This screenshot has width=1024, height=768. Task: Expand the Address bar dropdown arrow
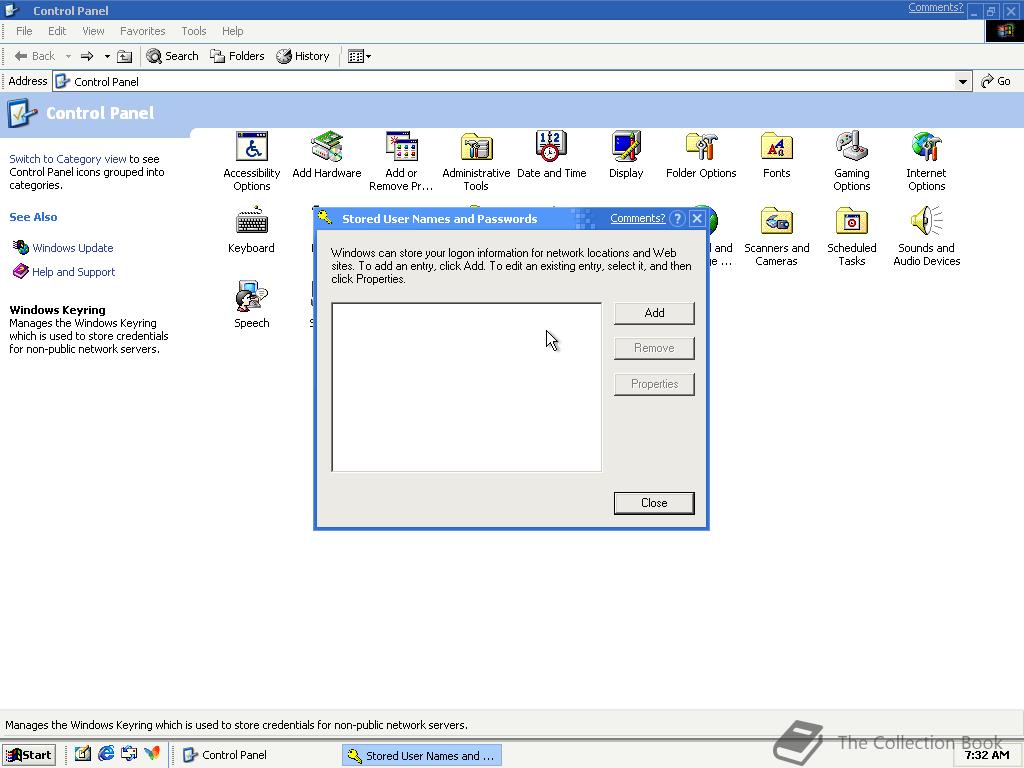click(x=963, y=82)
